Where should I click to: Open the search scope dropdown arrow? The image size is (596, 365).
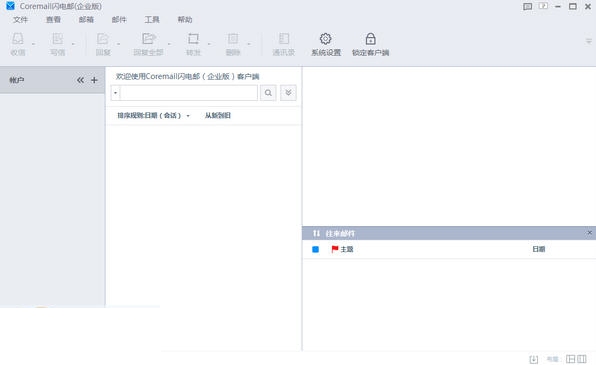coord(116,93)
